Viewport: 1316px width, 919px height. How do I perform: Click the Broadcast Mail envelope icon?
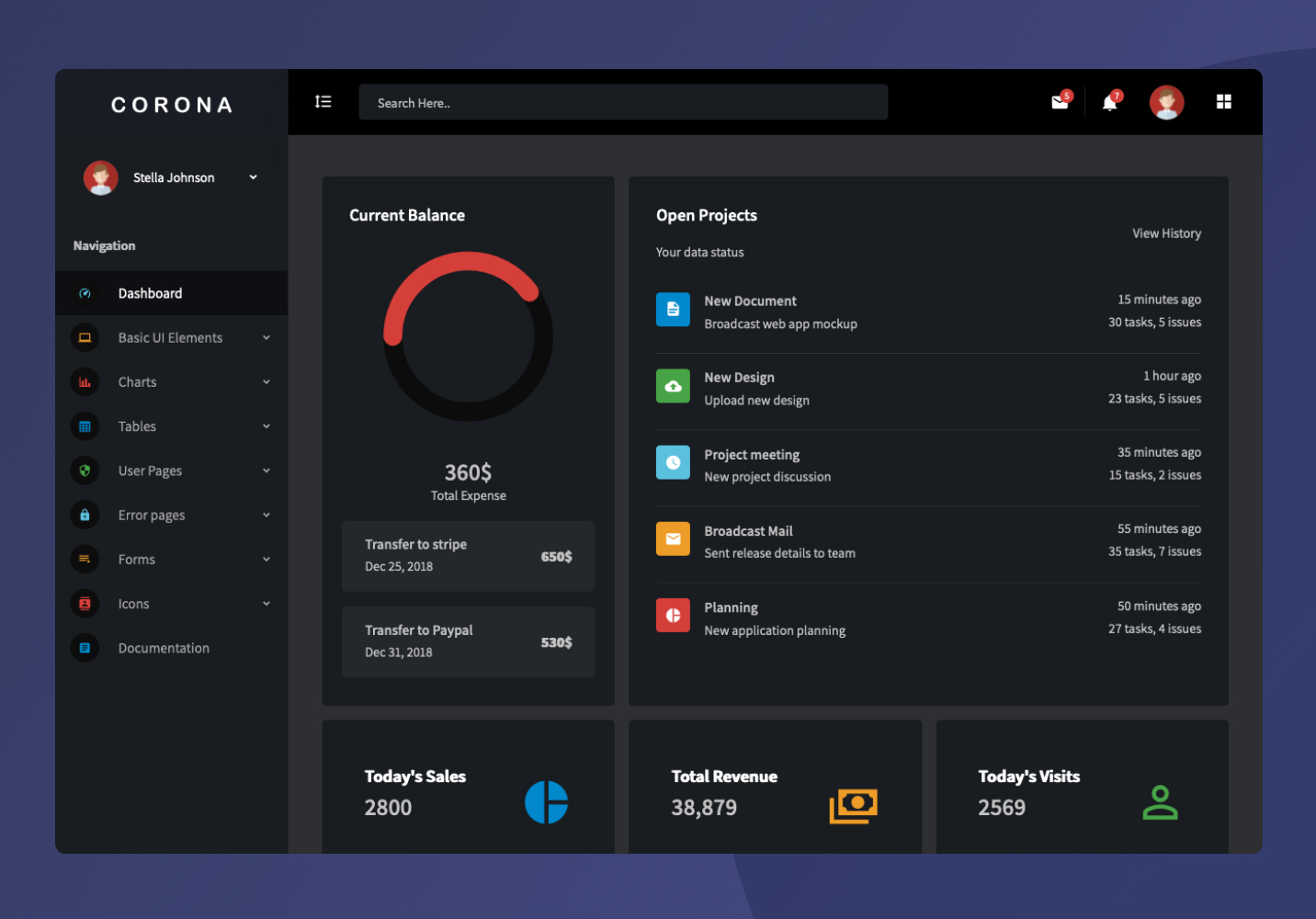(x=673, y=539)
